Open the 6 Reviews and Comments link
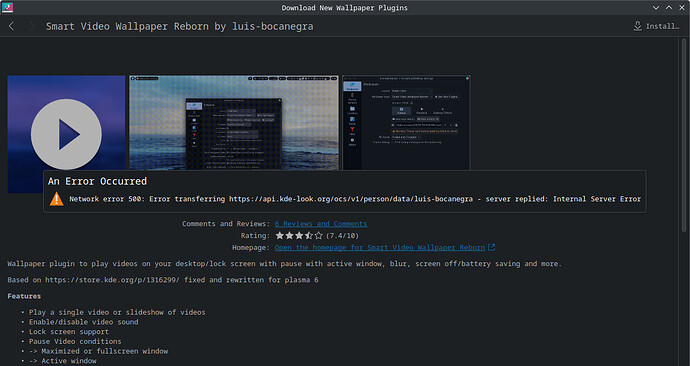This screenshot has height=366, width=690. [x=321, y=224]
